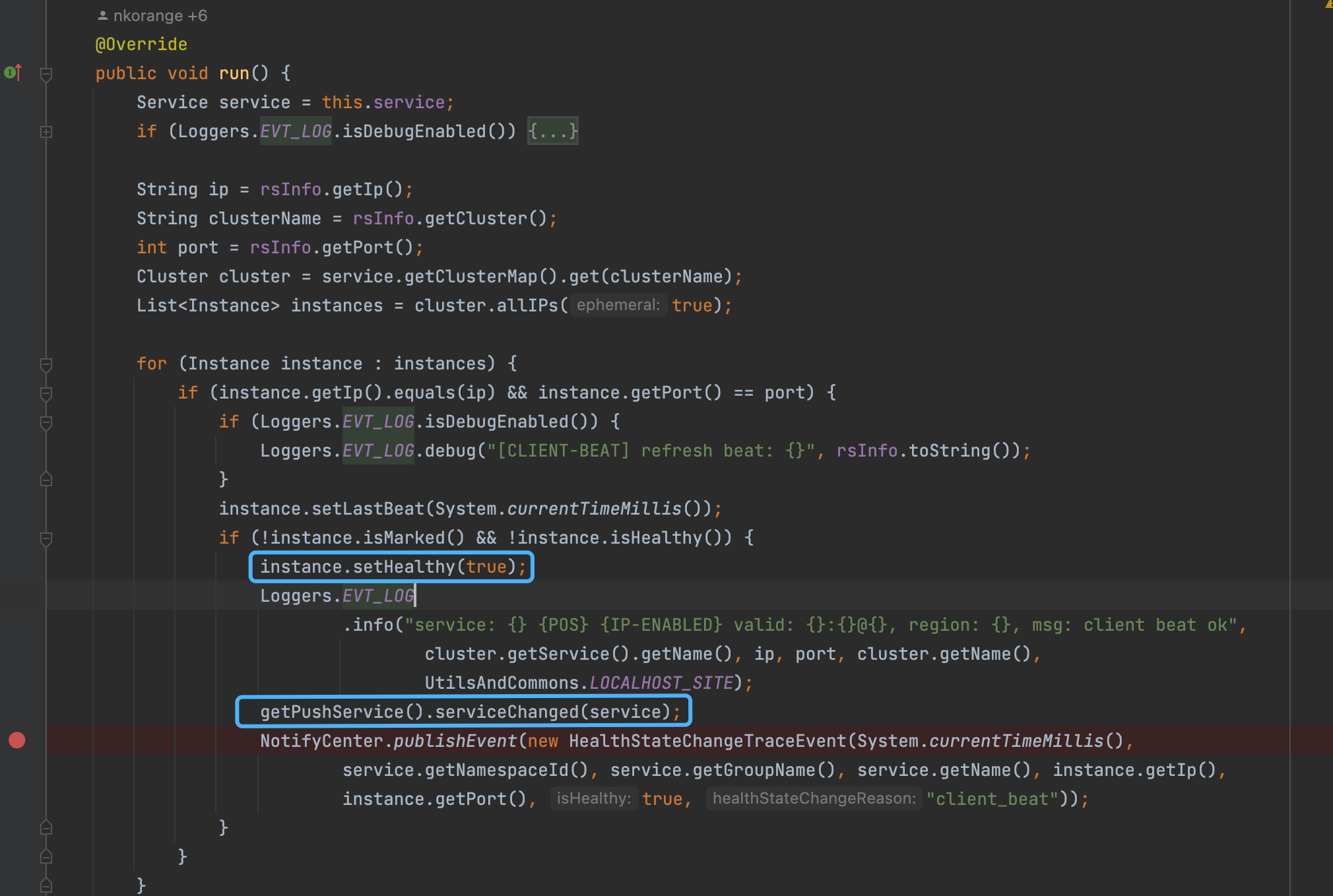Collapse the getIp().equals(ip) if-block fold marker
Screen dimensions: 1333x896
click(46, 393)
